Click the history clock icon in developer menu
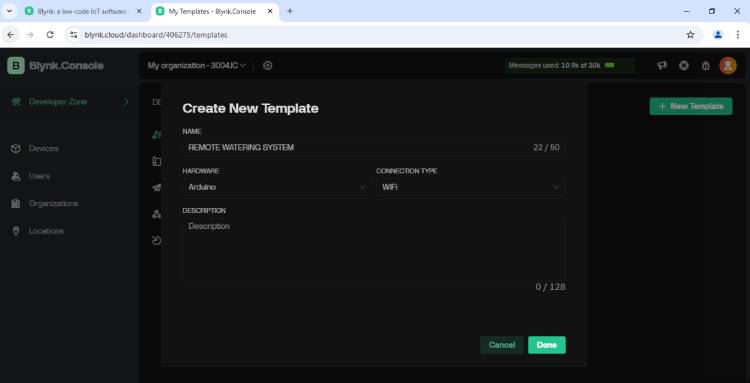750x383 pixels. [156, 241]
